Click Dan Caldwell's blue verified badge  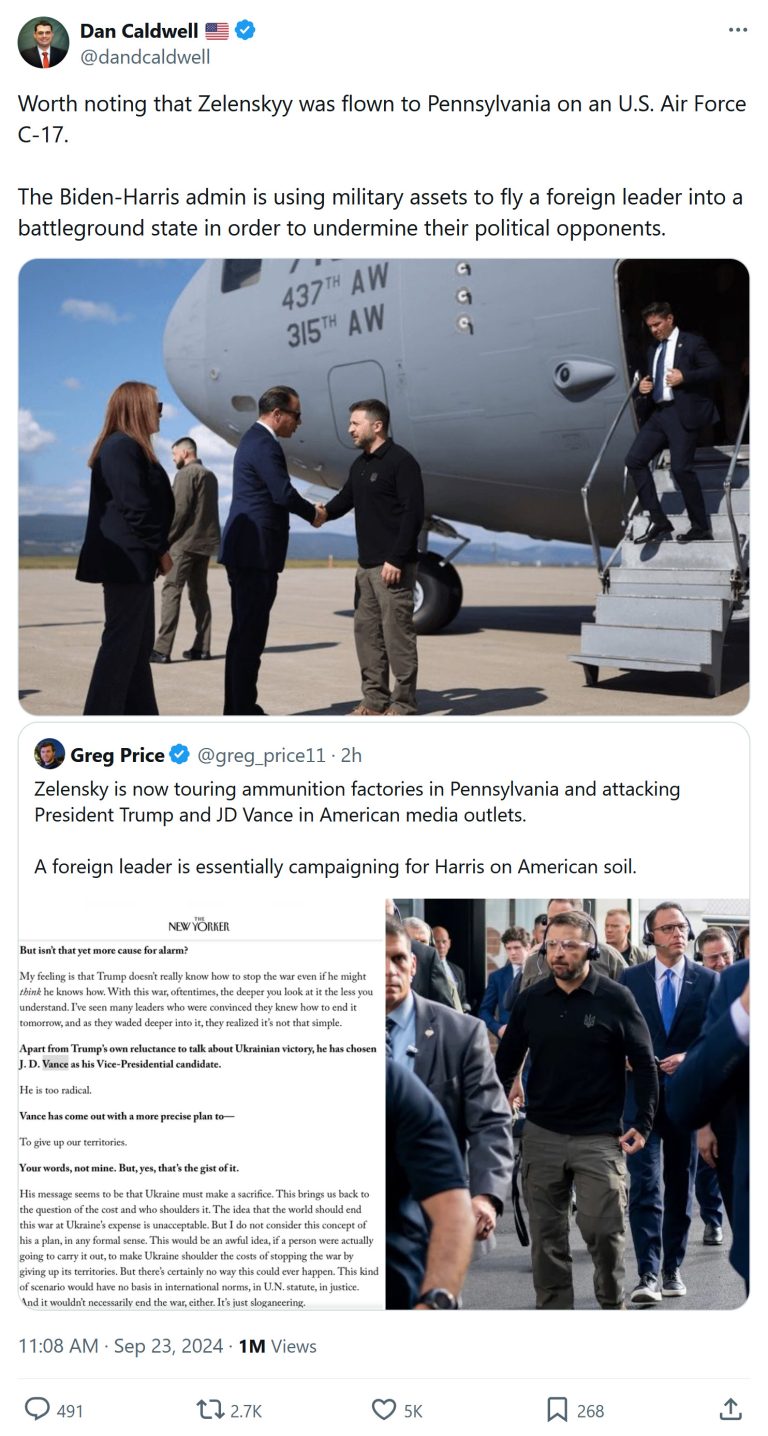click(244, 31)
